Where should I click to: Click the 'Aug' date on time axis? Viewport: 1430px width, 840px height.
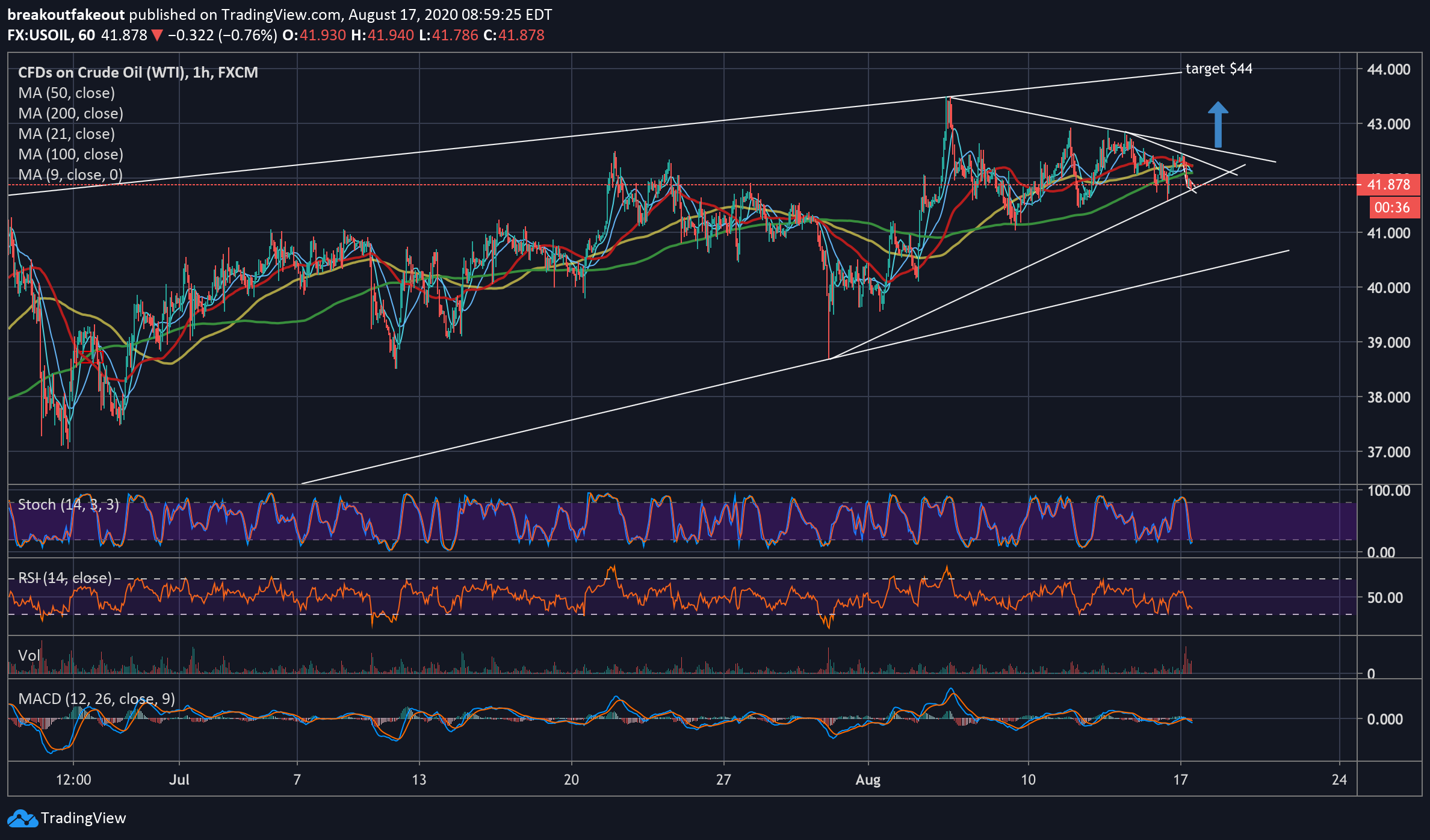point(868,780)
